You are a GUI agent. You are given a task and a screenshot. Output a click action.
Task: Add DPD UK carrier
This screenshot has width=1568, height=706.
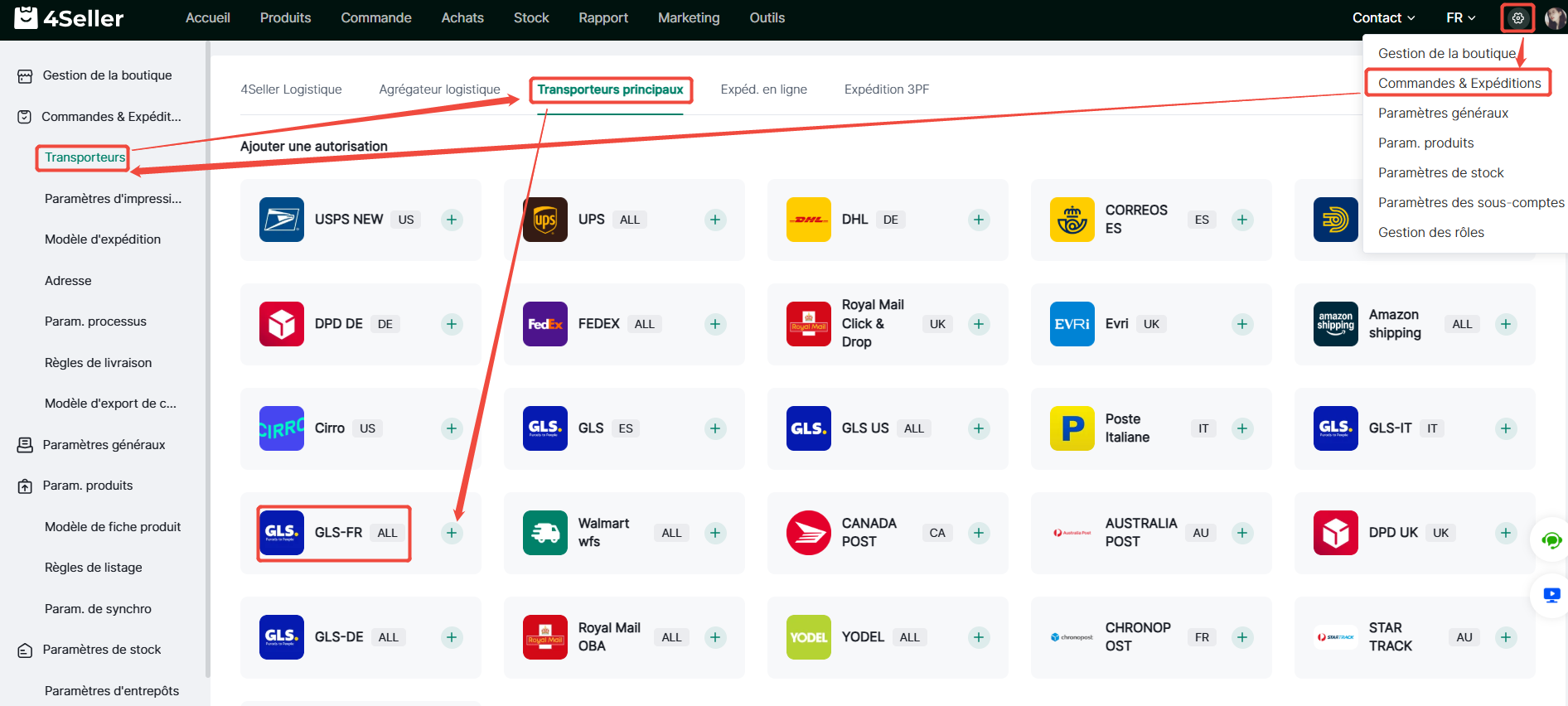click(1506, 533)
